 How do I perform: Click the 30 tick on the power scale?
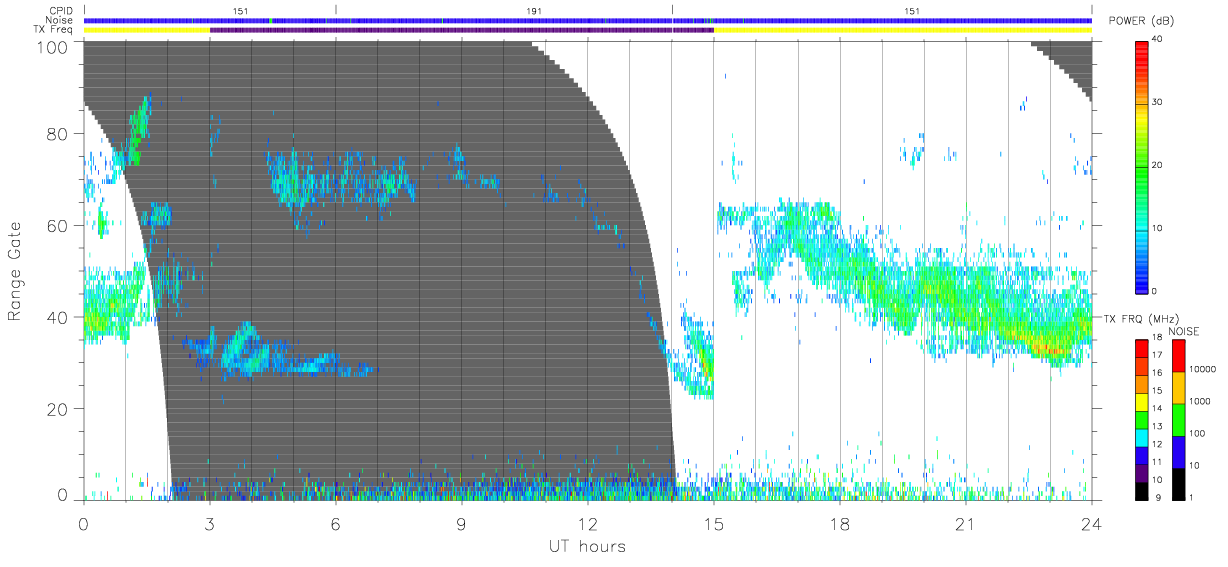coord(1159,102)
